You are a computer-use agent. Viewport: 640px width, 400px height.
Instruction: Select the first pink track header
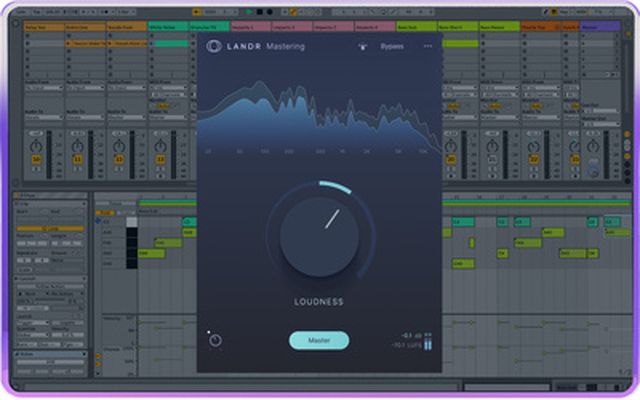tap(251, 27)
